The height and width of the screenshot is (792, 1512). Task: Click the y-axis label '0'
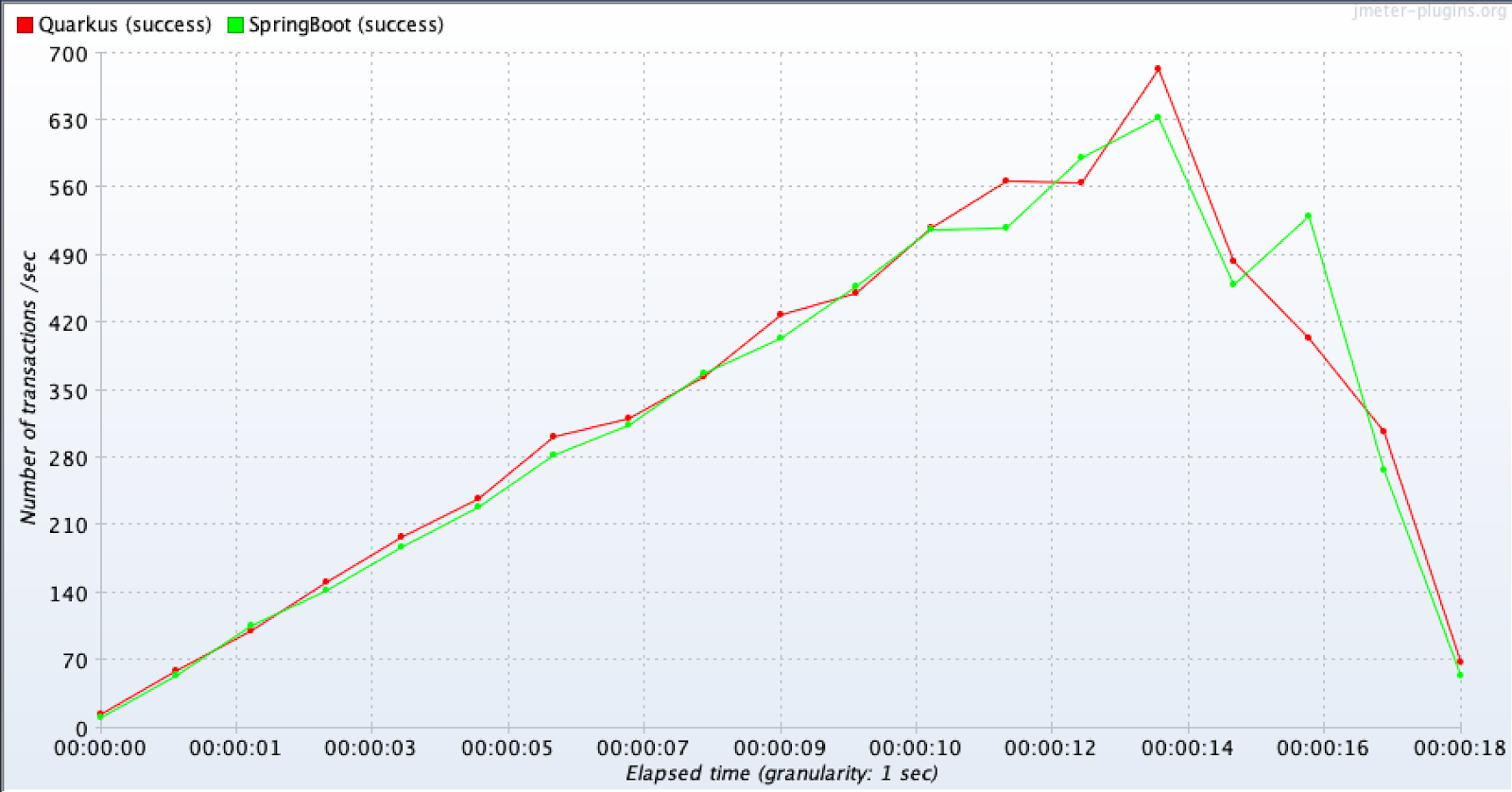(81, 729)
